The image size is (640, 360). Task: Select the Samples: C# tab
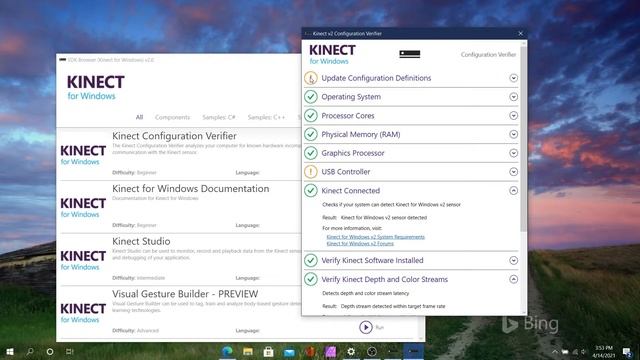(x=219, y=117)
